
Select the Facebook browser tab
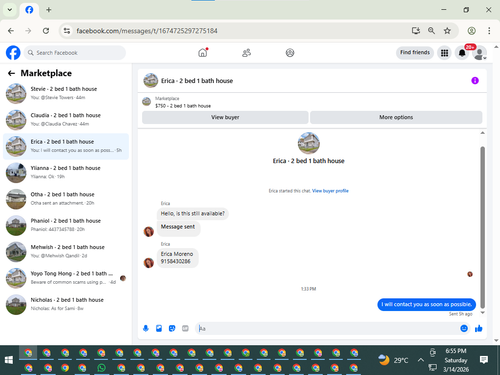click(29, 10)
